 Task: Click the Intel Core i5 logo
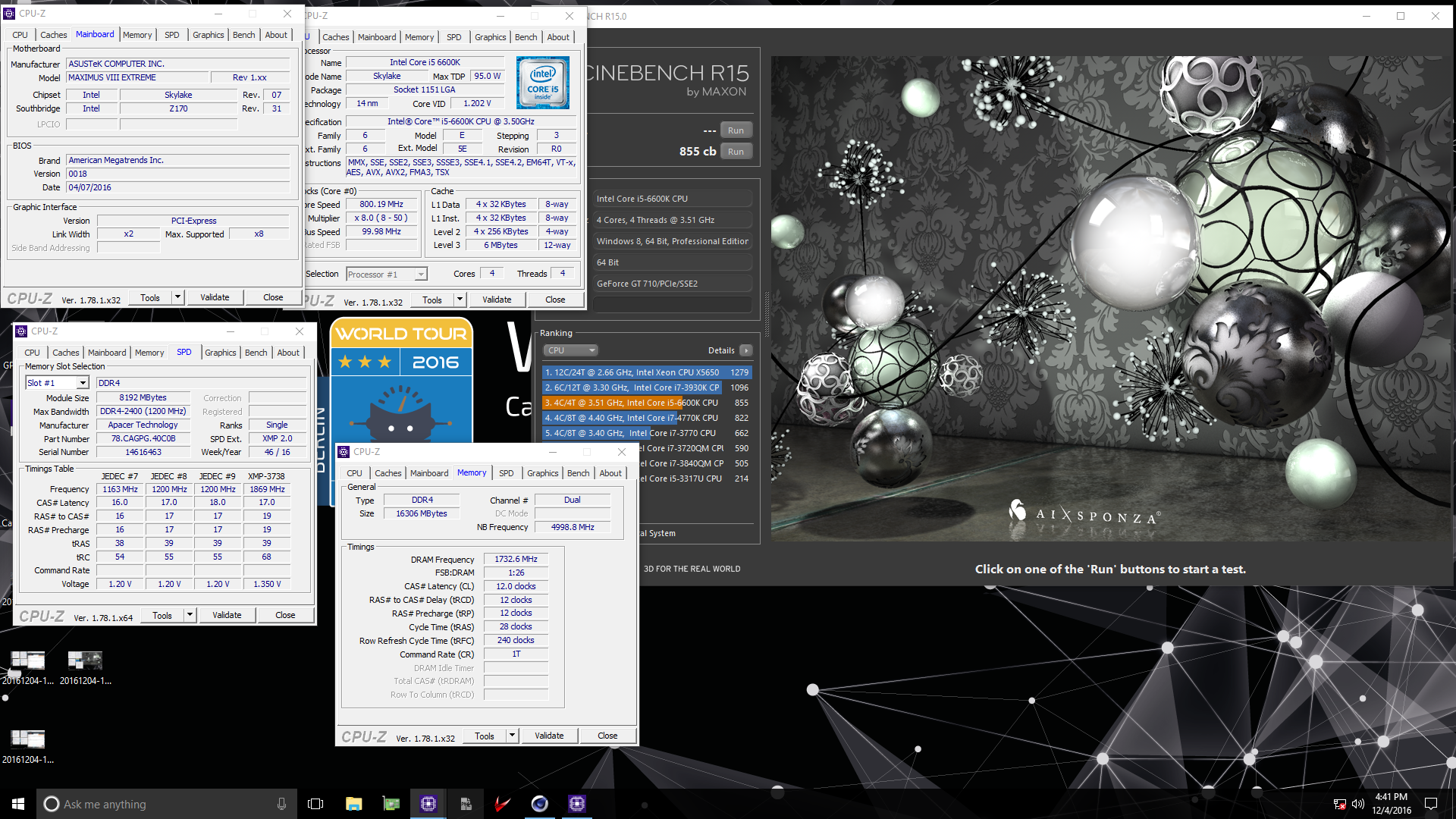542,83
